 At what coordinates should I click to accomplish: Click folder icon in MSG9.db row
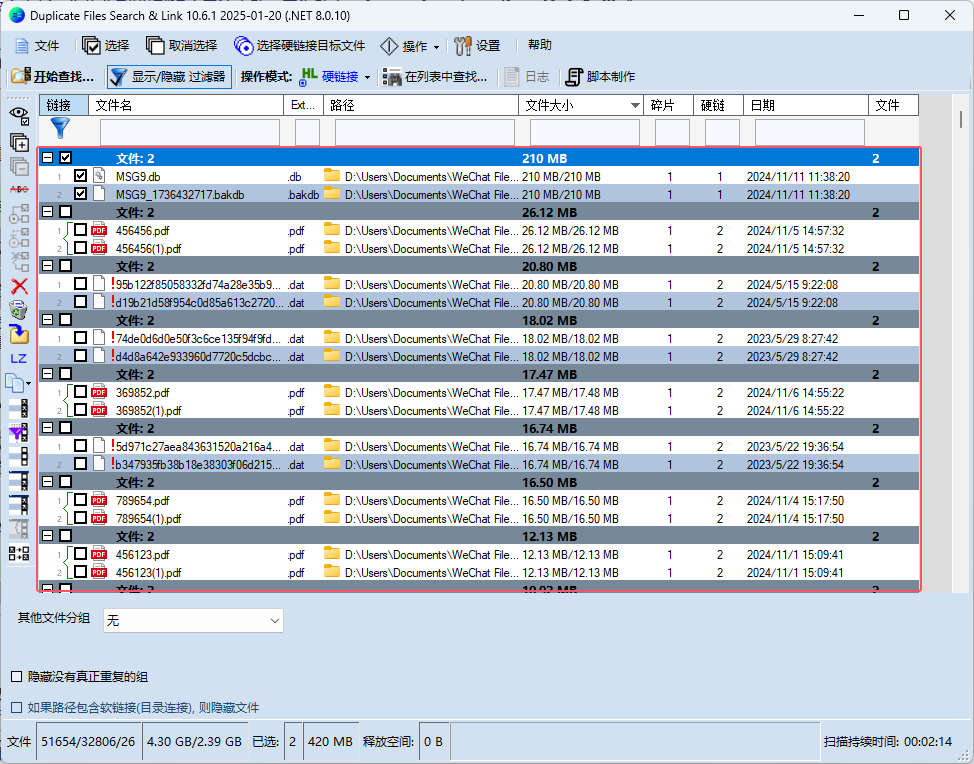[x=332, y=176]
